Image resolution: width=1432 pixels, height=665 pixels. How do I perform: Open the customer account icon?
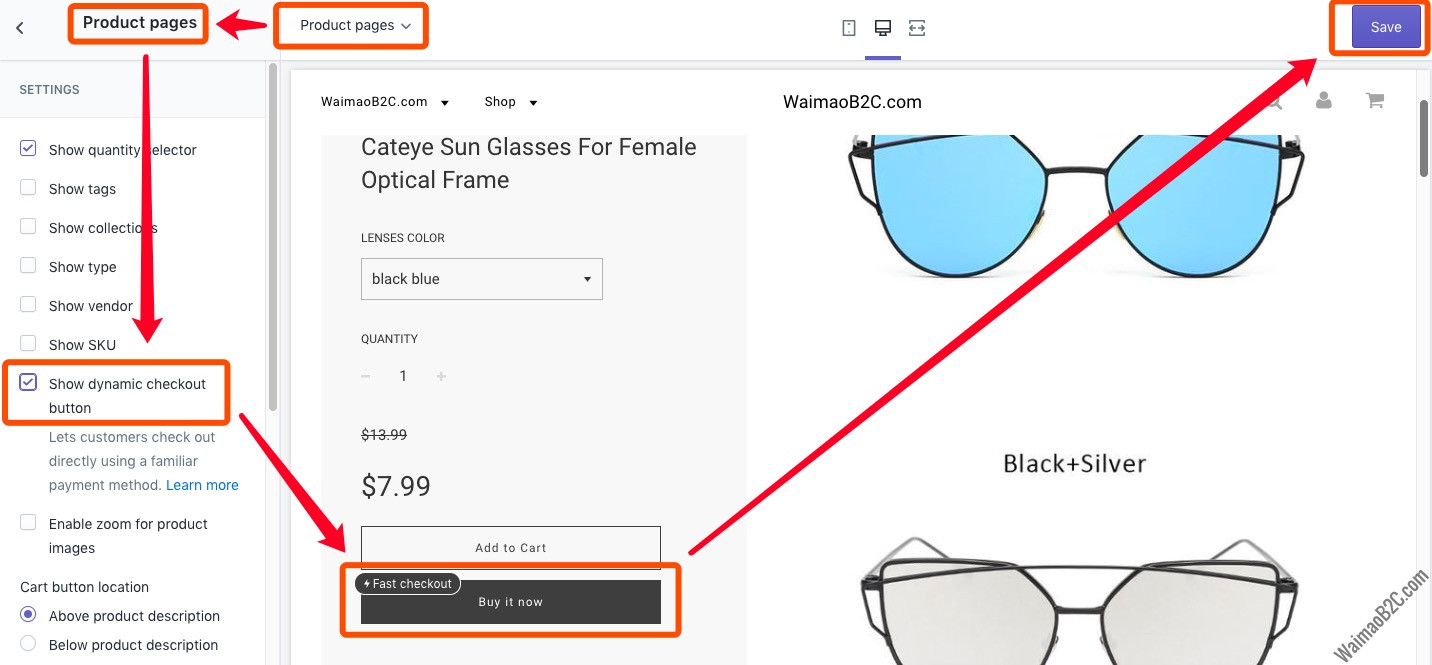1323,100
